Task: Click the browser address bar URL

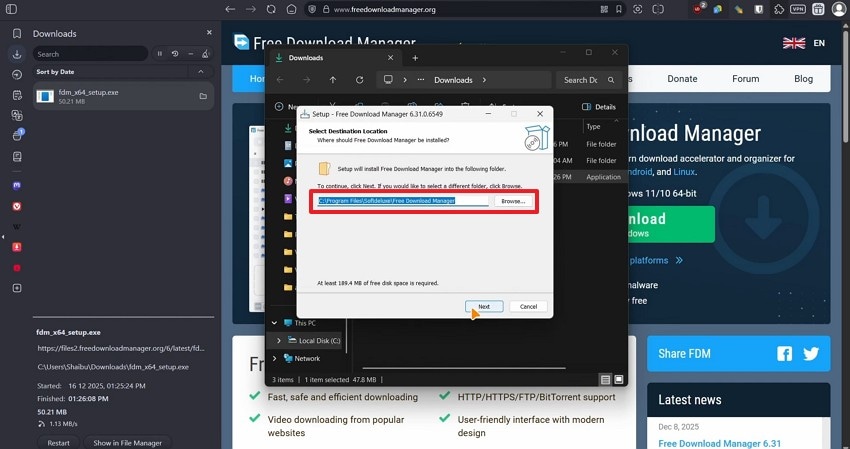Action: click(x=384, y=9)
